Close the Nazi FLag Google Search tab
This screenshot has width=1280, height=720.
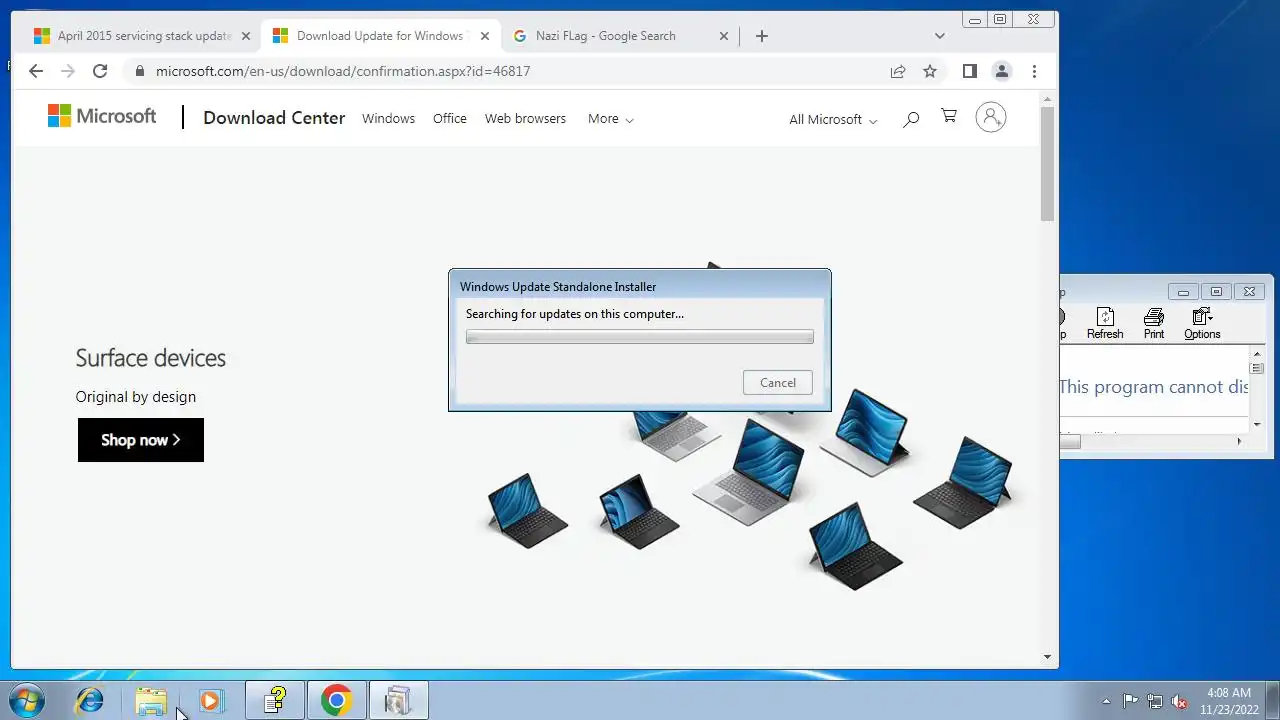[x=724, y=36]
